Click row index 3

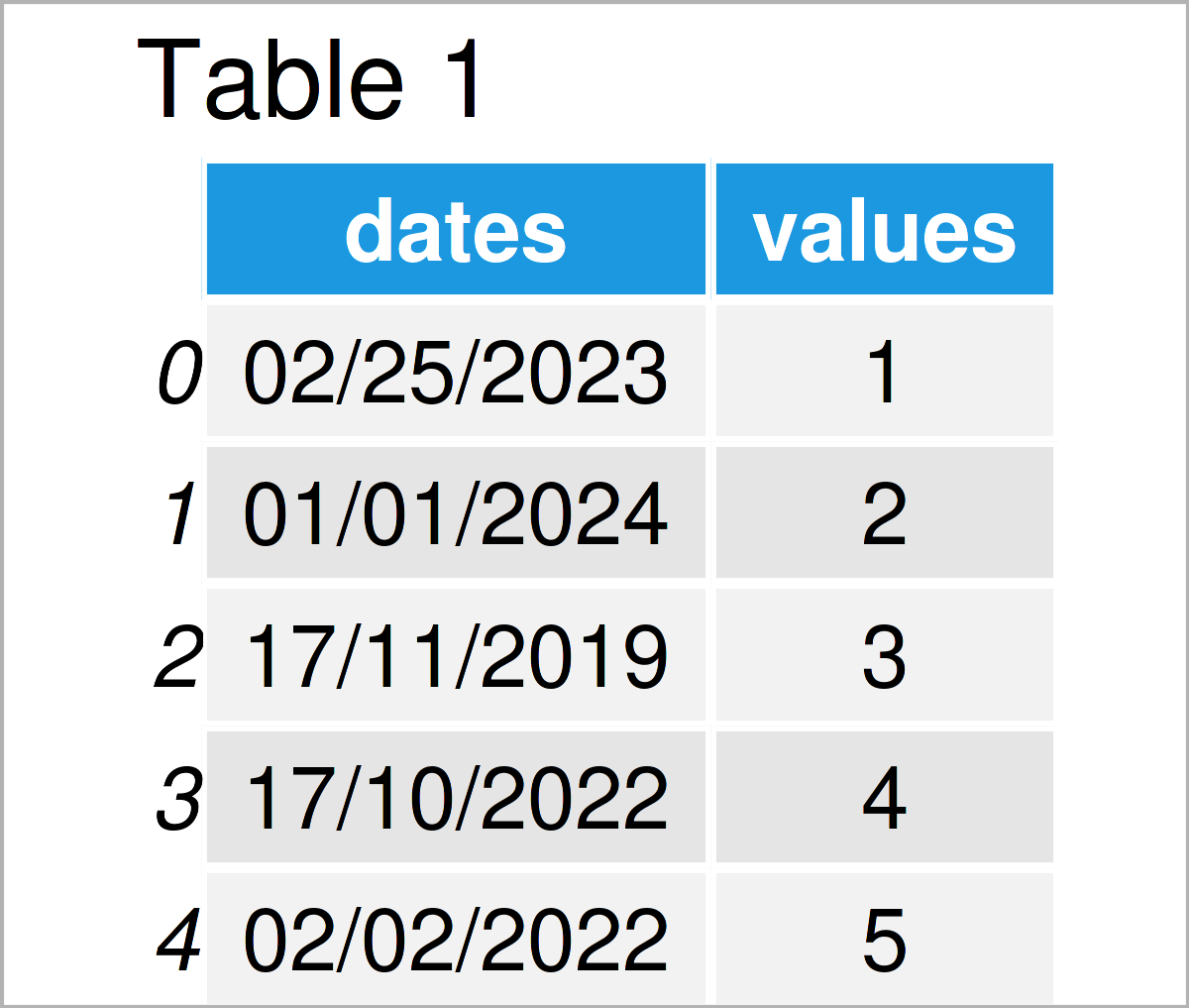tap(179, 798)
